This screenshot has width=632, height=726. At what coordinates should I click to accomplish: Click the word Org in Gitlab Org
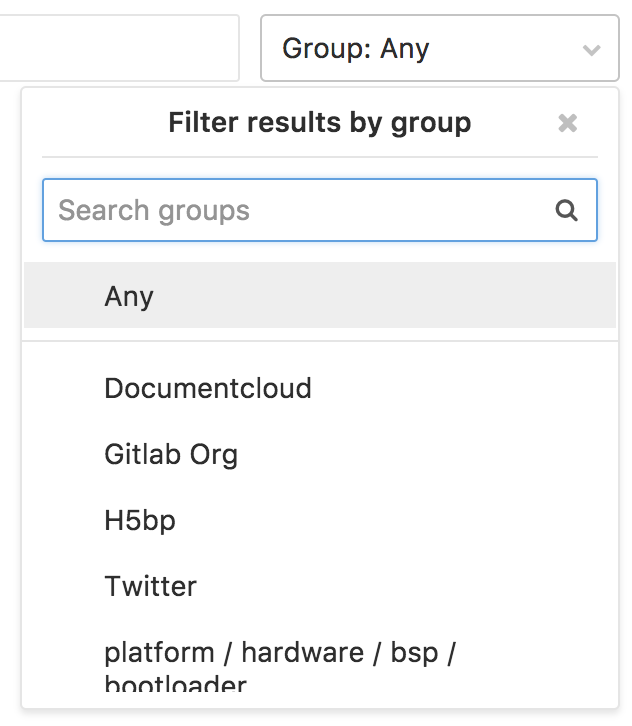pos(214,455)
